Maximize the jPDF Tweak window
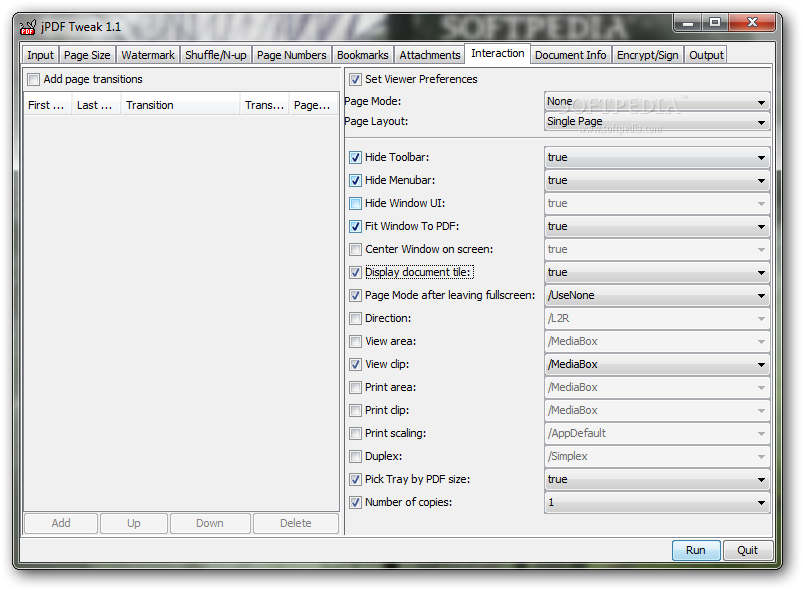The image size is (803, 590). [715, 23]
